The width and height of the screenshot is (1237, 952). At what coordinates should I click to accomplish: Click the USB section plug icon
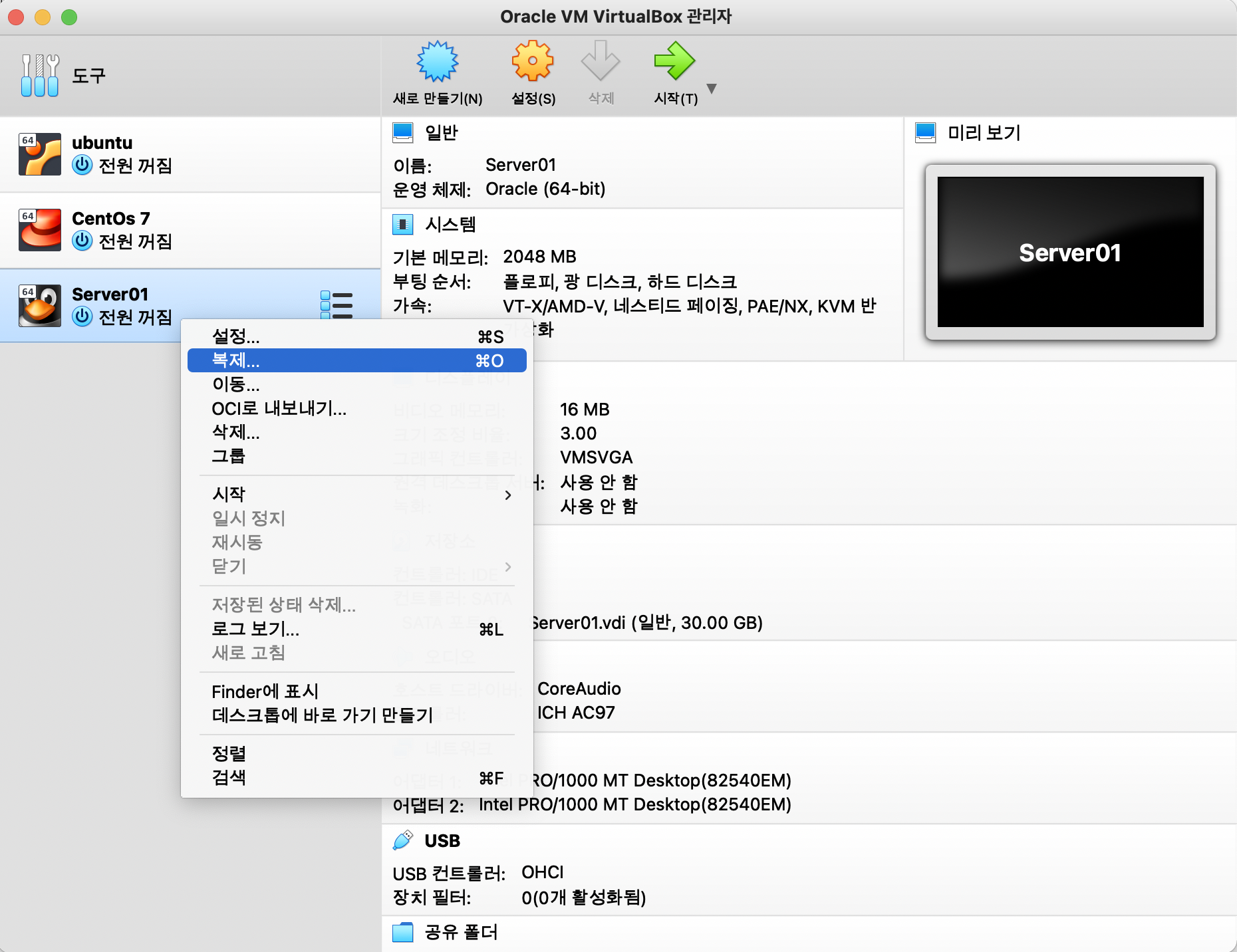tap(403, 841)
